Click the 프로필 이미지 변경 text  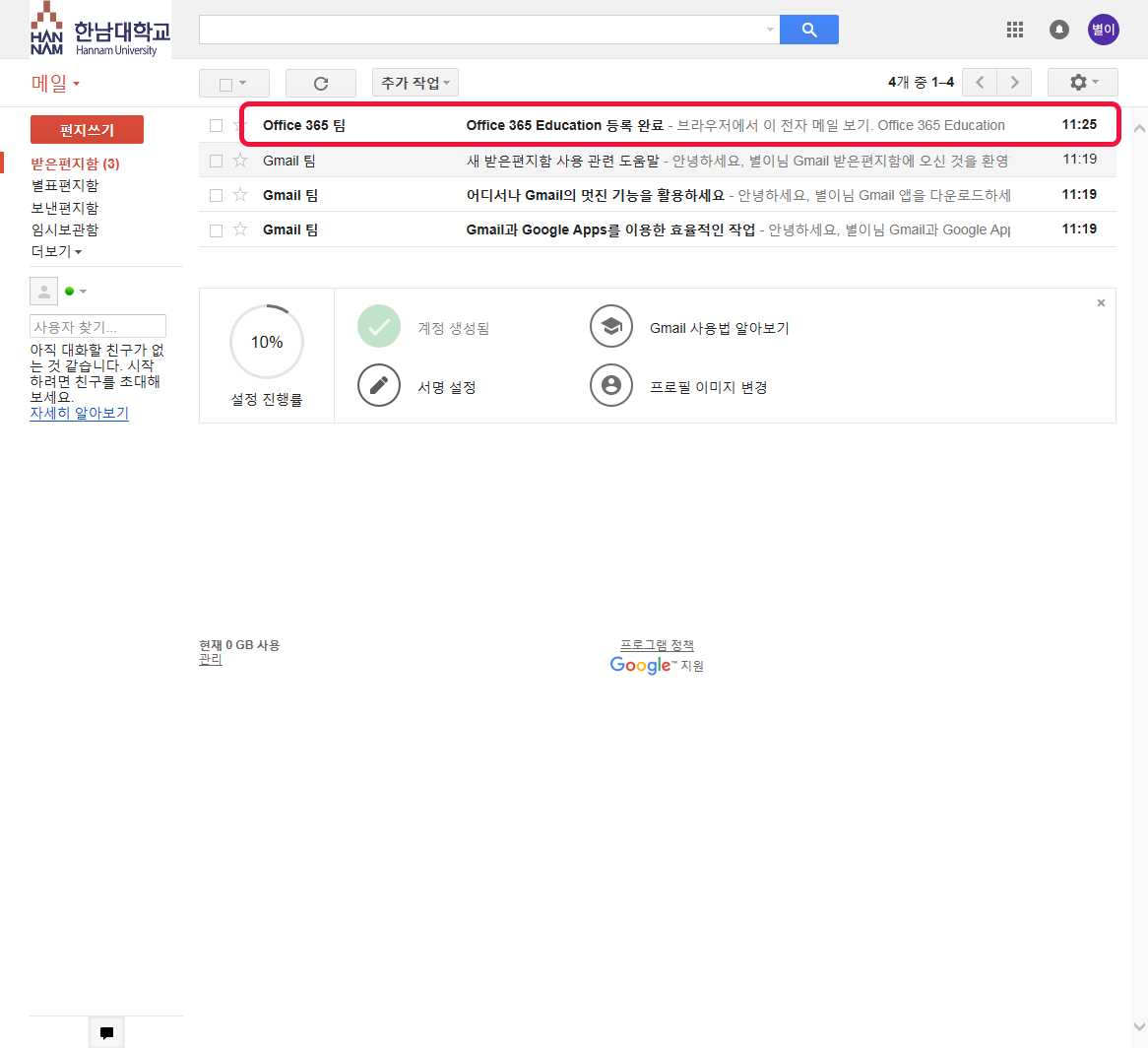(x=708, y=387)
